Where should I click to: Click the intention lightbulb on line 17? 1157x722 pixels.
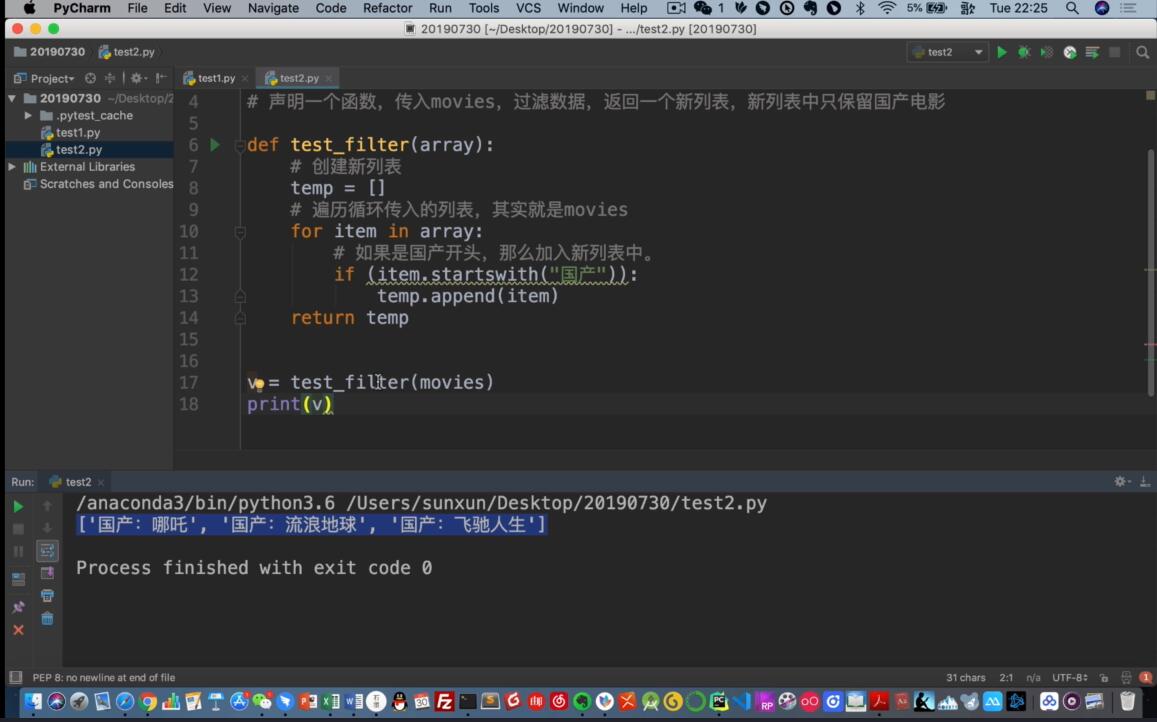258,384
